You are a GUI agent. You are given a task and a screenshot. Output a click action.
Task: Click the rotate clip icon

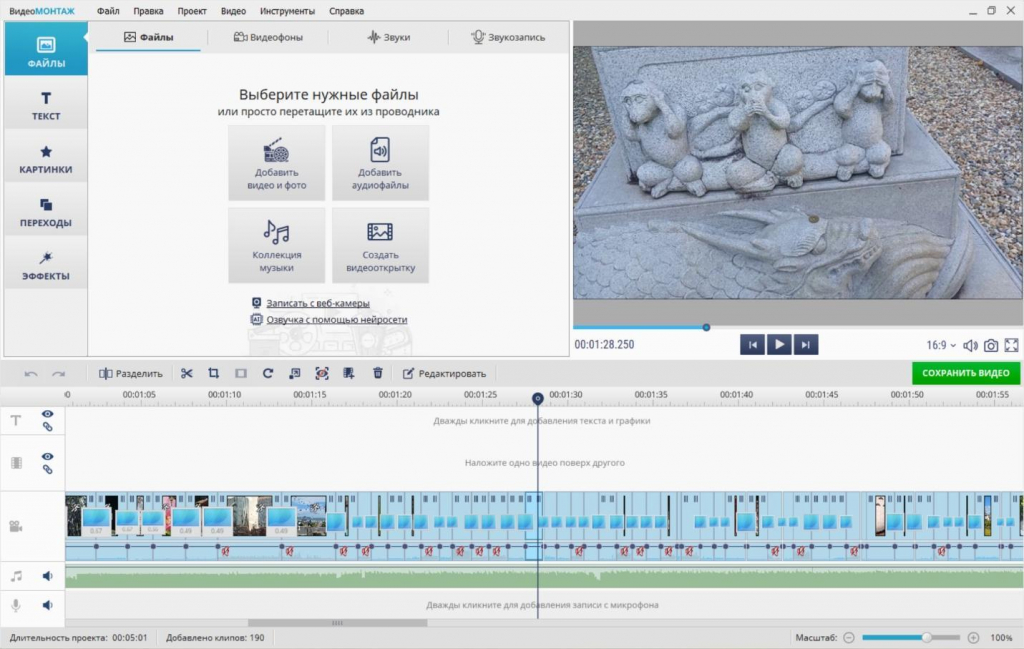[268, 373]
